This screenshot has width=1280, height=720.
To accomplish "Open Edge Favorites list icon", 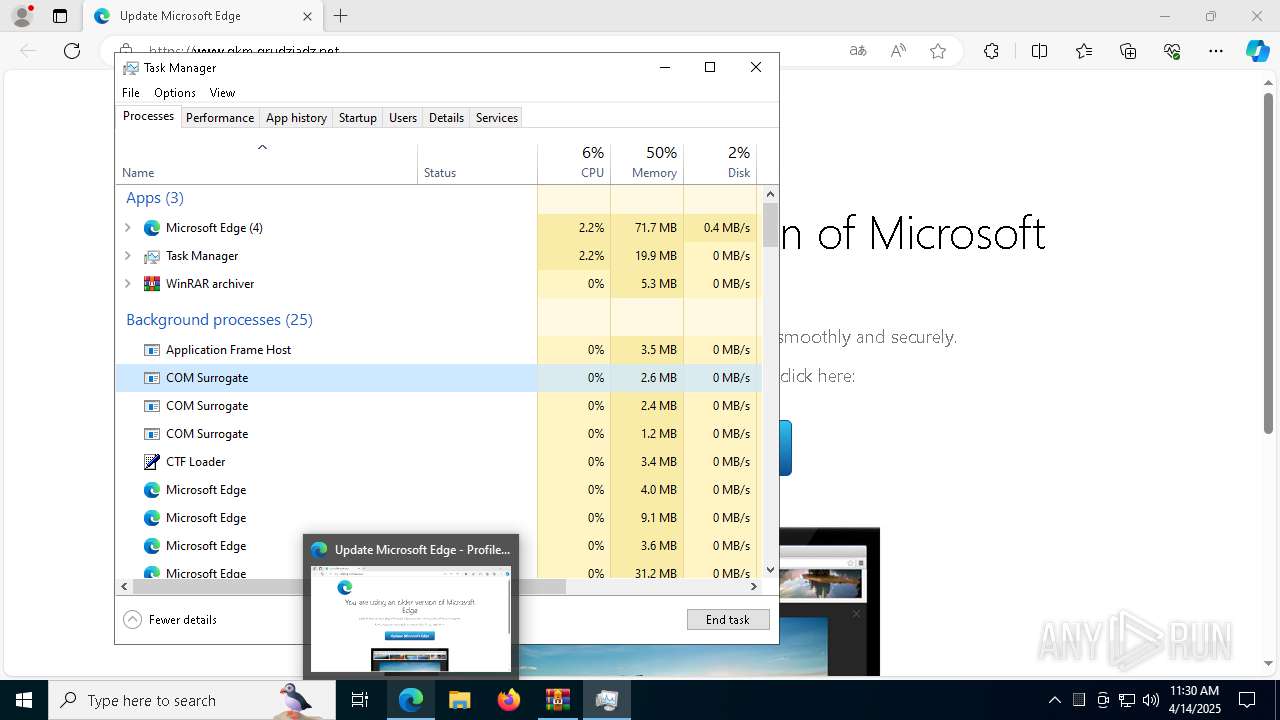I will [1084, 51].
